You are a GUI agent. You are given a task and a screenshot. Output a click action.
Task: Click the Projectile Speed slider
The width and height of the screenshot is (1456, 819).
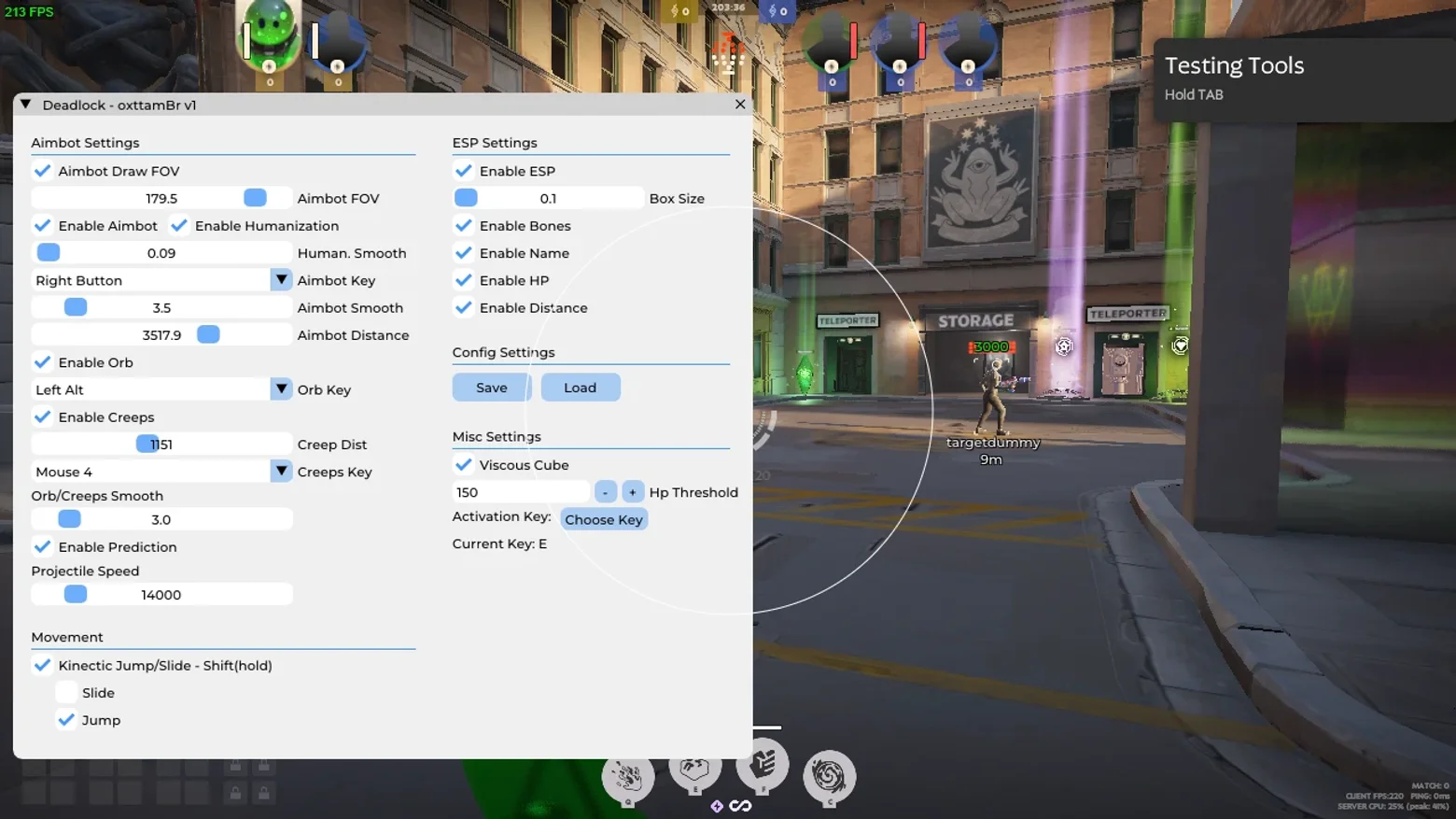(x=161, y=595)
